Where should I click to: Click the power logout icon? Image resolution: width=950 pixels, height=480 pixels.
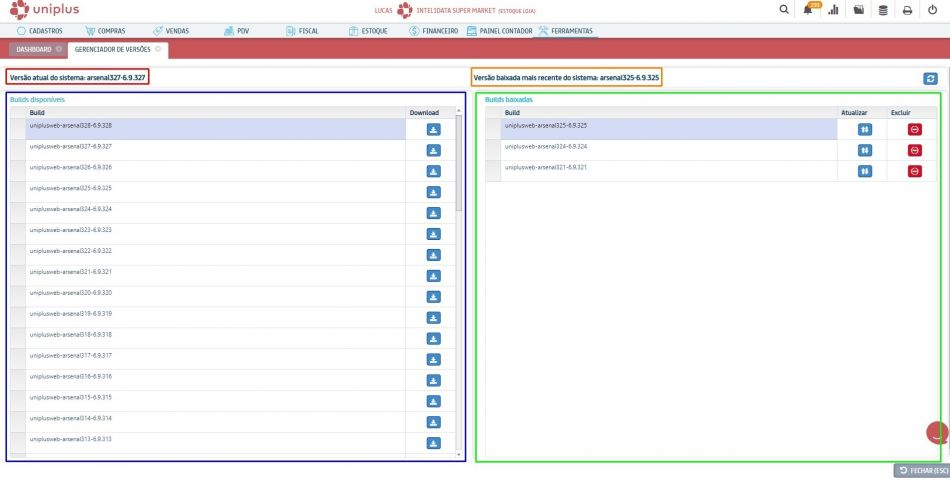pos(932,11)
